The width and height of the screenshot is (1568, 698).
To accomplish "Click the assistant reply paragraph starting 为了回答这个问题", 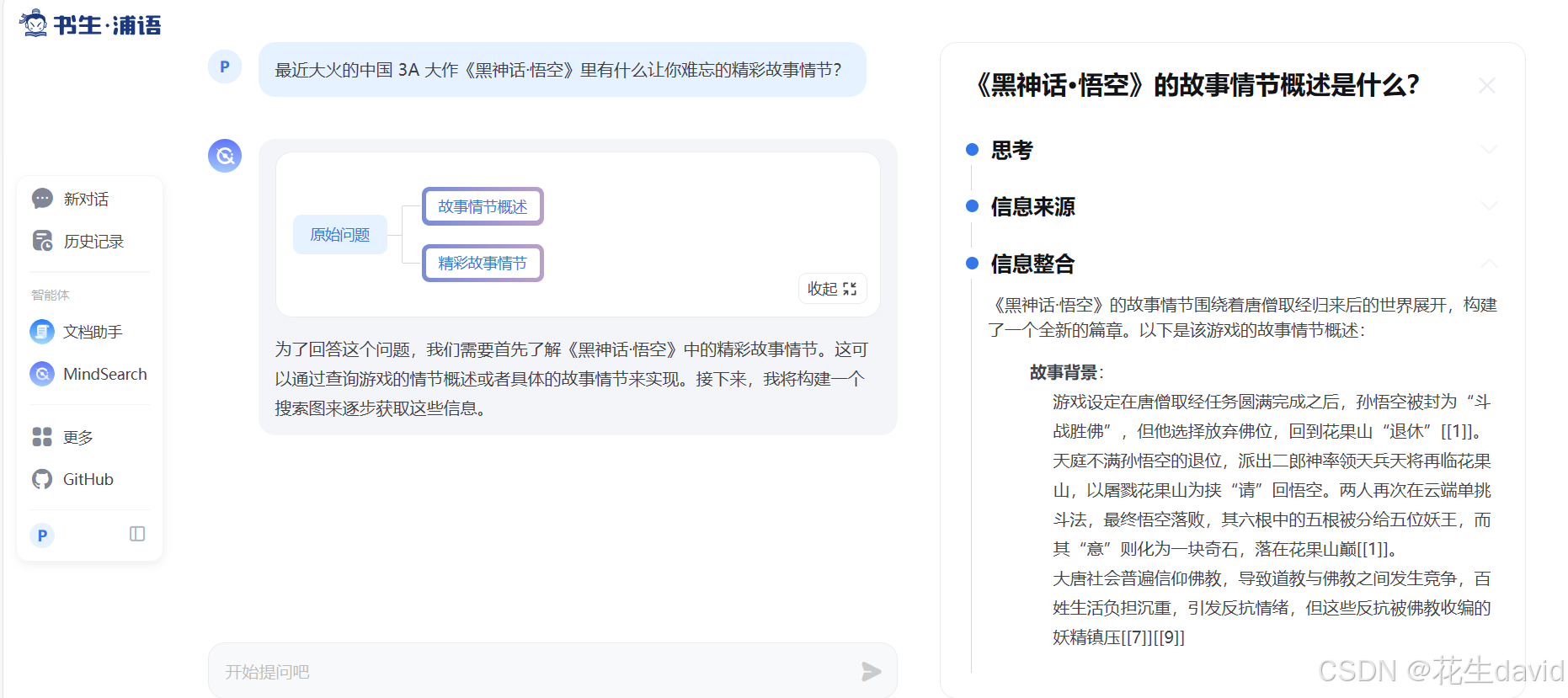I will tap(572, 379).
